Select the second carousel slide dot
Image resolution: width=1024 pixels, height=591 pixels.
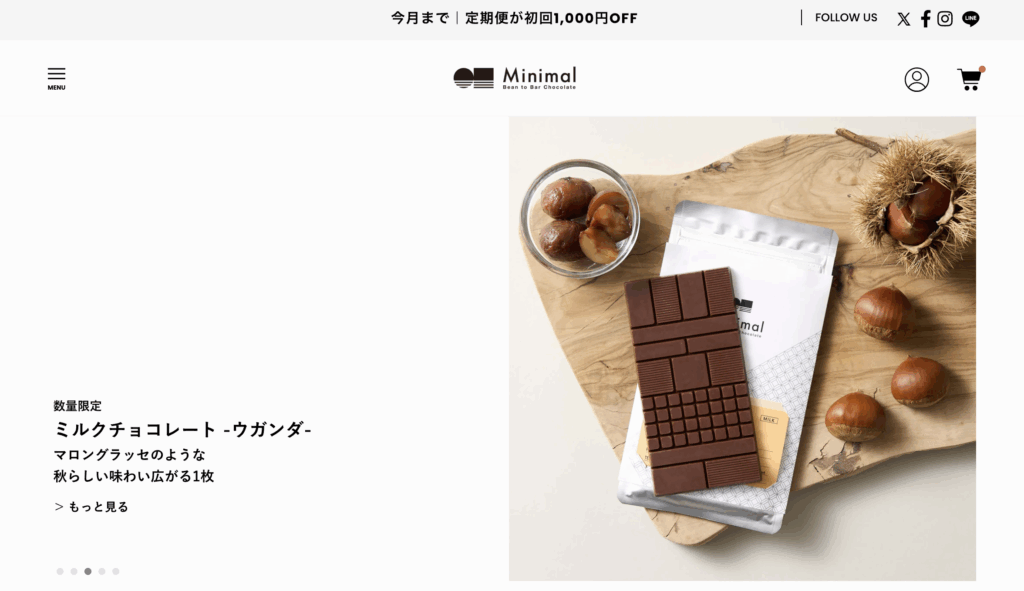click(x=74, y=571)
